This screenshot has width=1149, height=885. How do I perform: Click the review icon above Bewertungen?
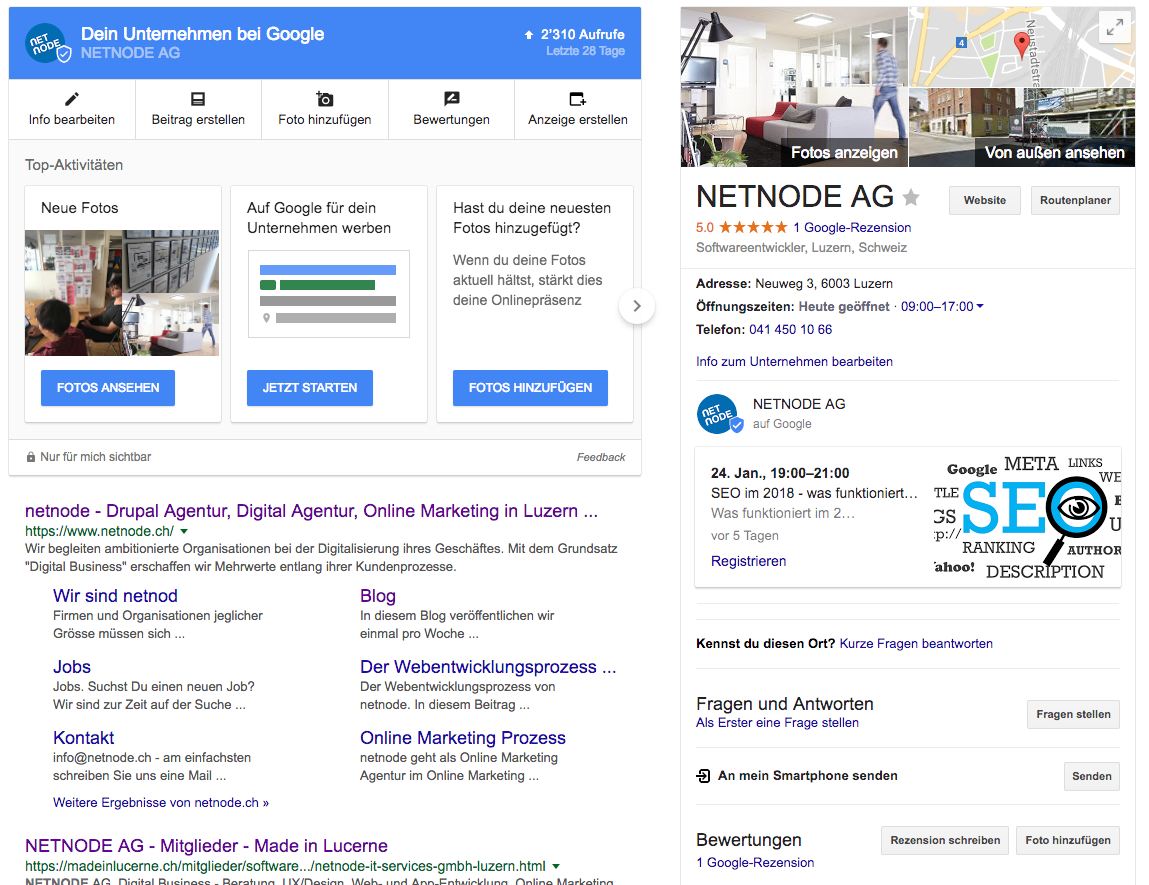tap(451, 99)
